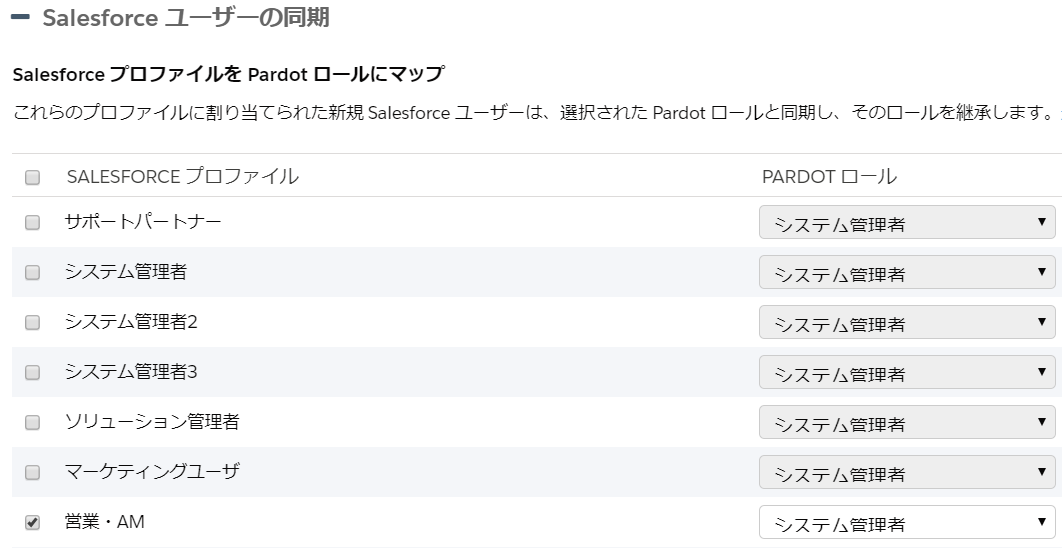Click the PARDOT ロール column header
The height and width of the screenshot is (548, 1062).
[x=829, y=177]
